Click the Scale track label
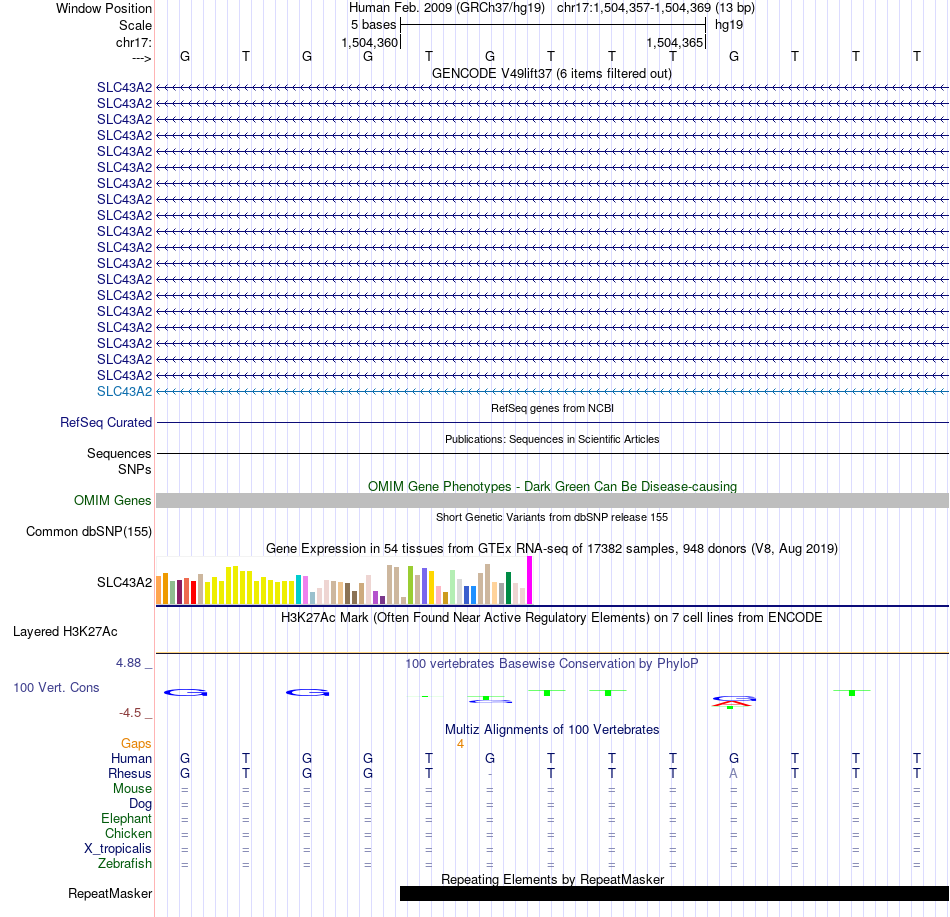 [135, 25]
